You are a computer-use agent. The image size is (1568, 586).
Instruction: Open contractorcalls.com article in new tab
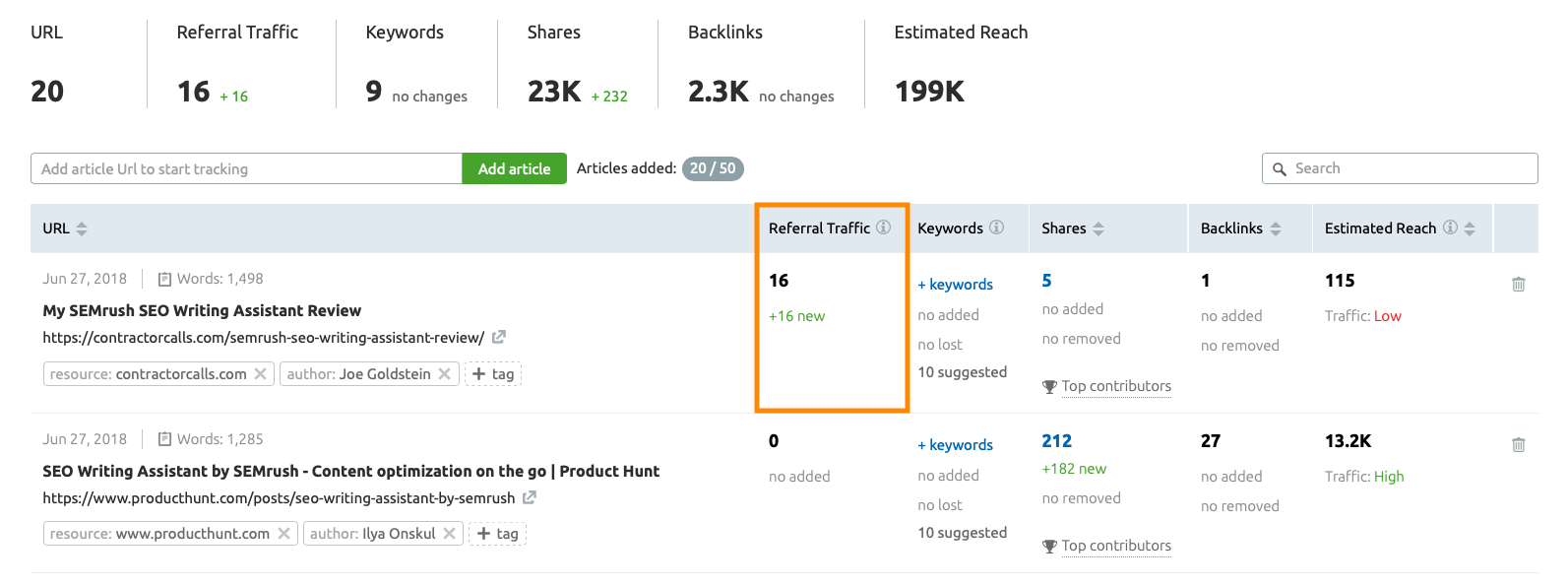pos(499,337)
